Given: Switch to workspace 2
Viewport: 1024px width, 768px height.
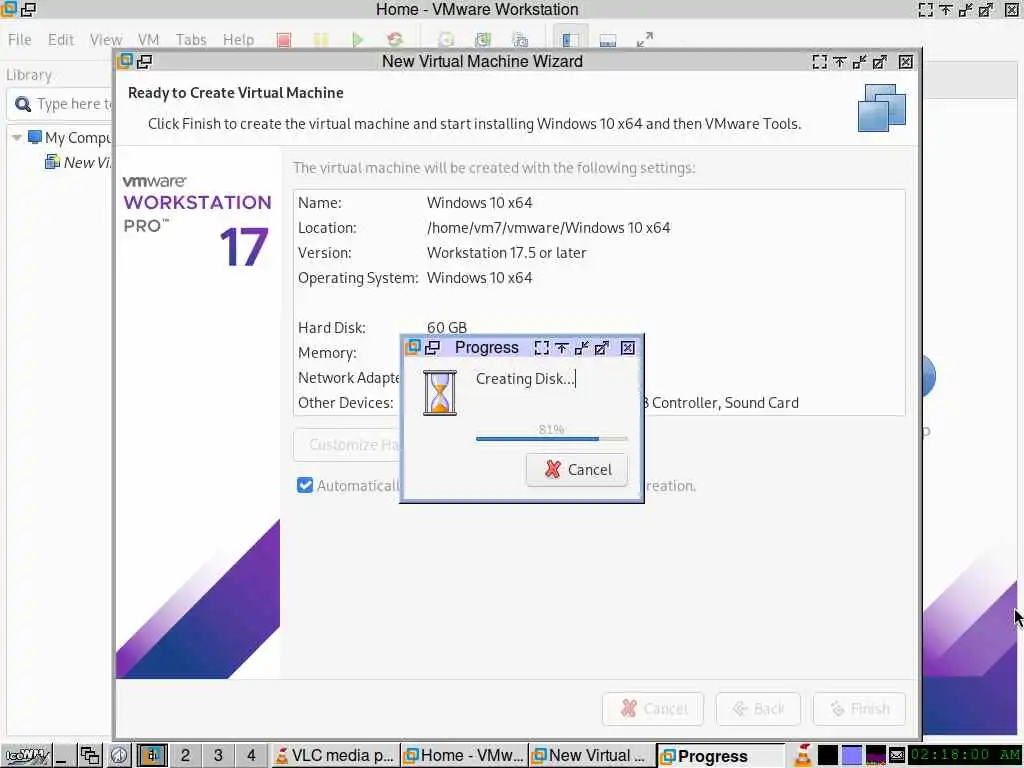Looking at the screenshot, I should (x=185, y=756).
